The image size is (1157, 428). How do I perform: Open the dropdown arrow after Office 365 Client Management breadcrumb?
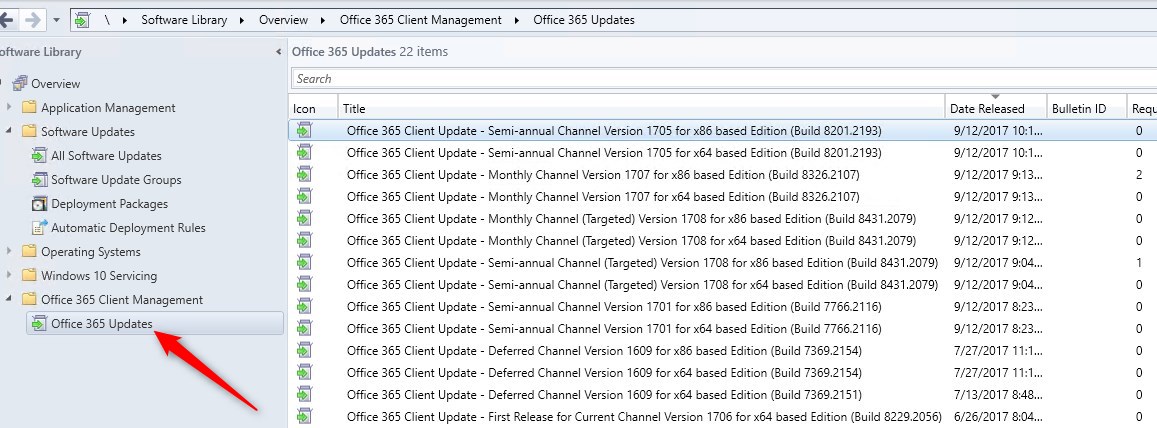point(517,20)
